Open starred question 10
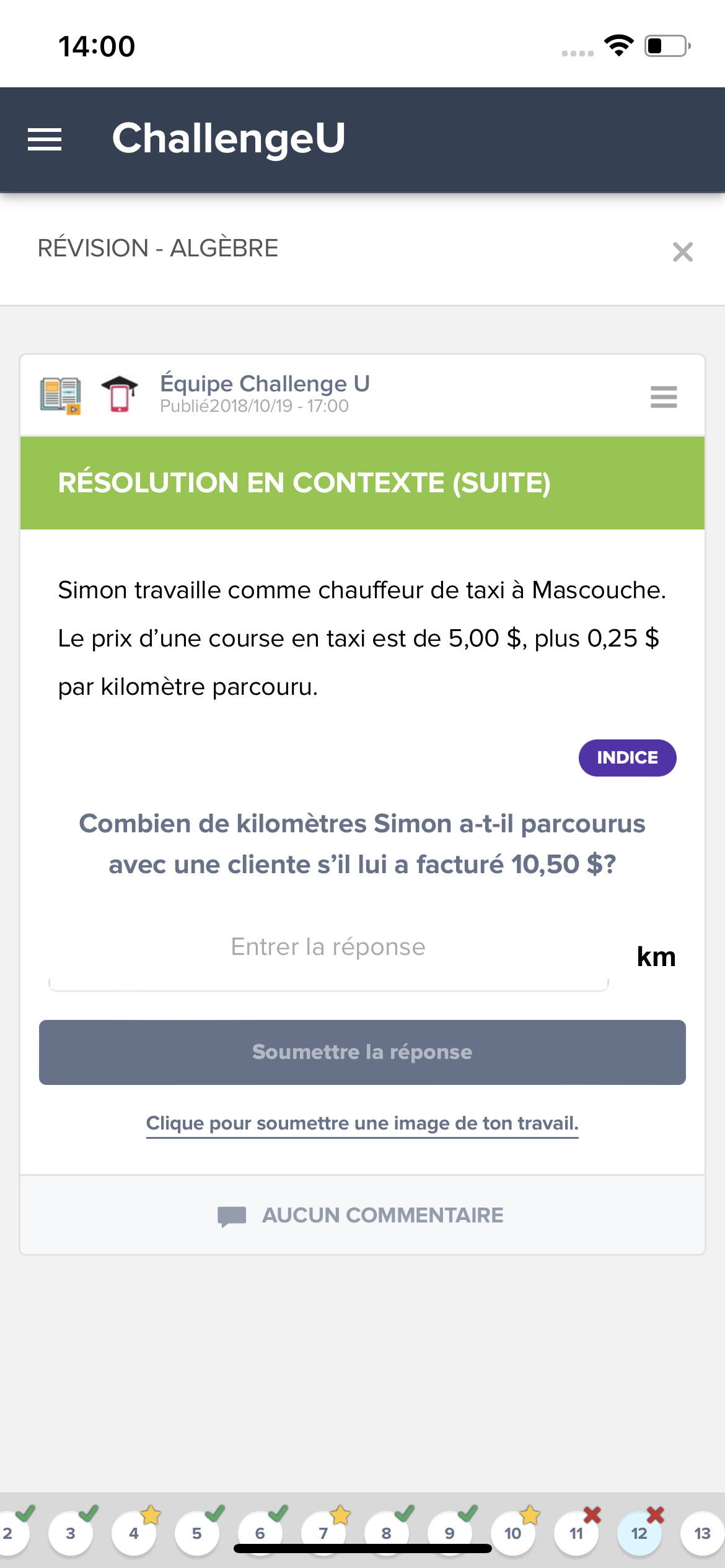Screen dimensions: 725x1568 point(513,1533)
